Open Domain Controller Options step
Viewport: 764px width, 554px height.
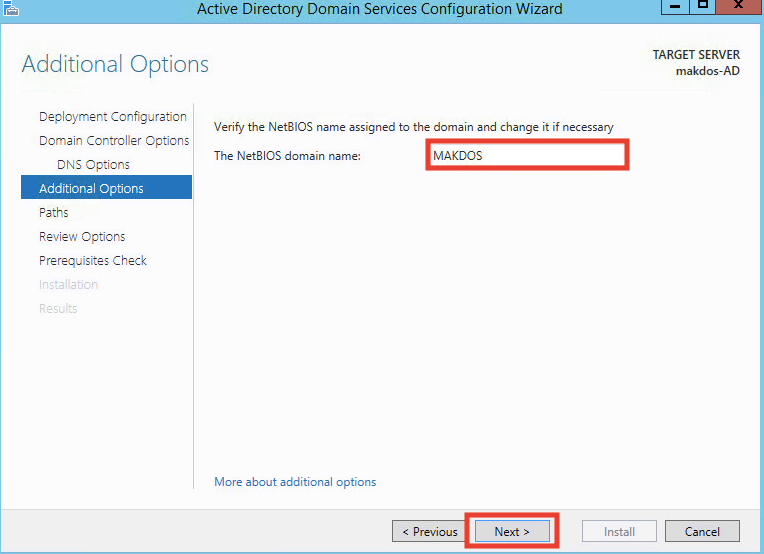pyautogui.click(x=114, y=141)
